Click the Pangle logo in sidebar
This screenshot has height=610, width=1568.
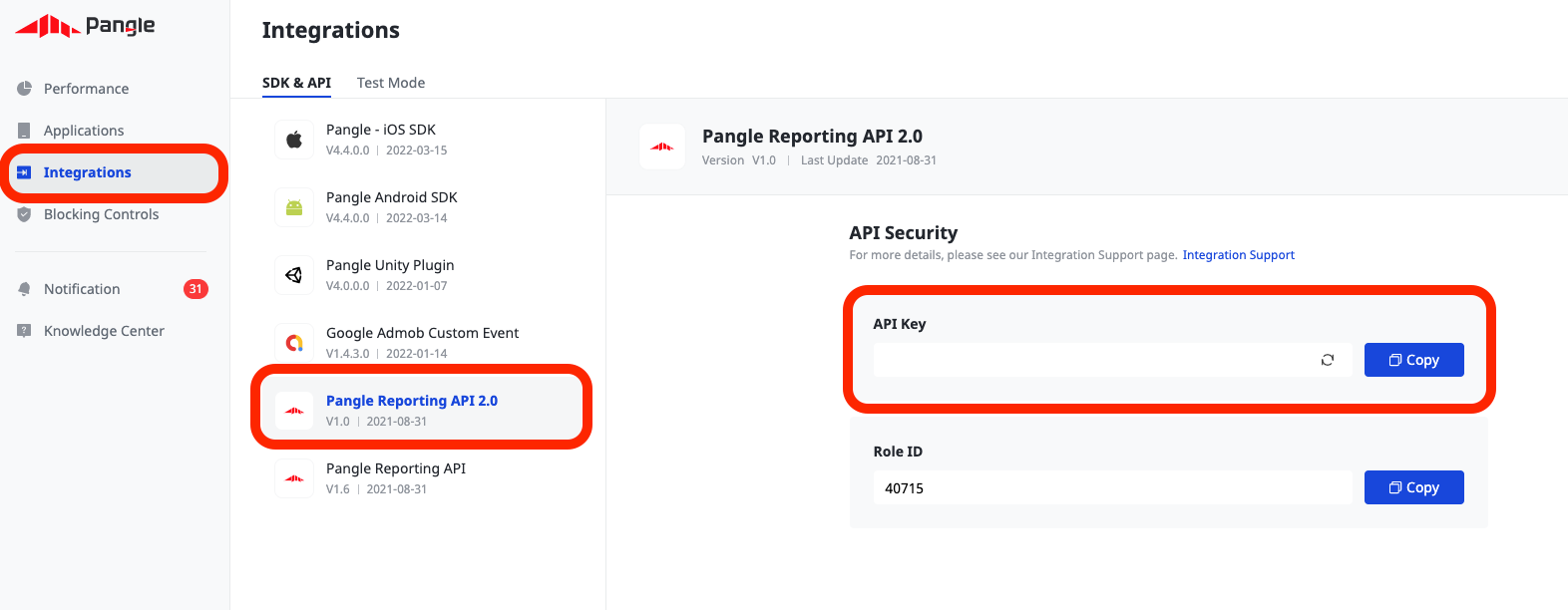tap(85, 26)
